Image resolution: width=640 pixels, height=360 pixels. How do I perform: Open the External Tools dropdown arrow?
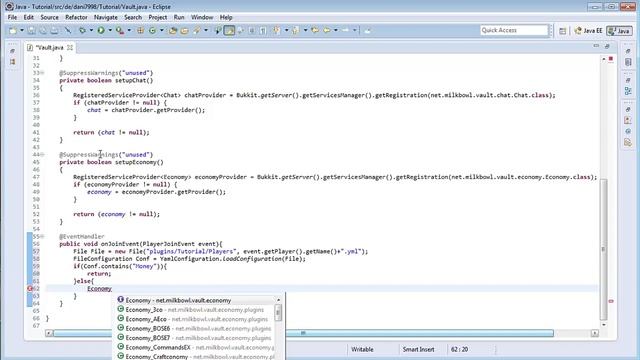click(129, 31)
